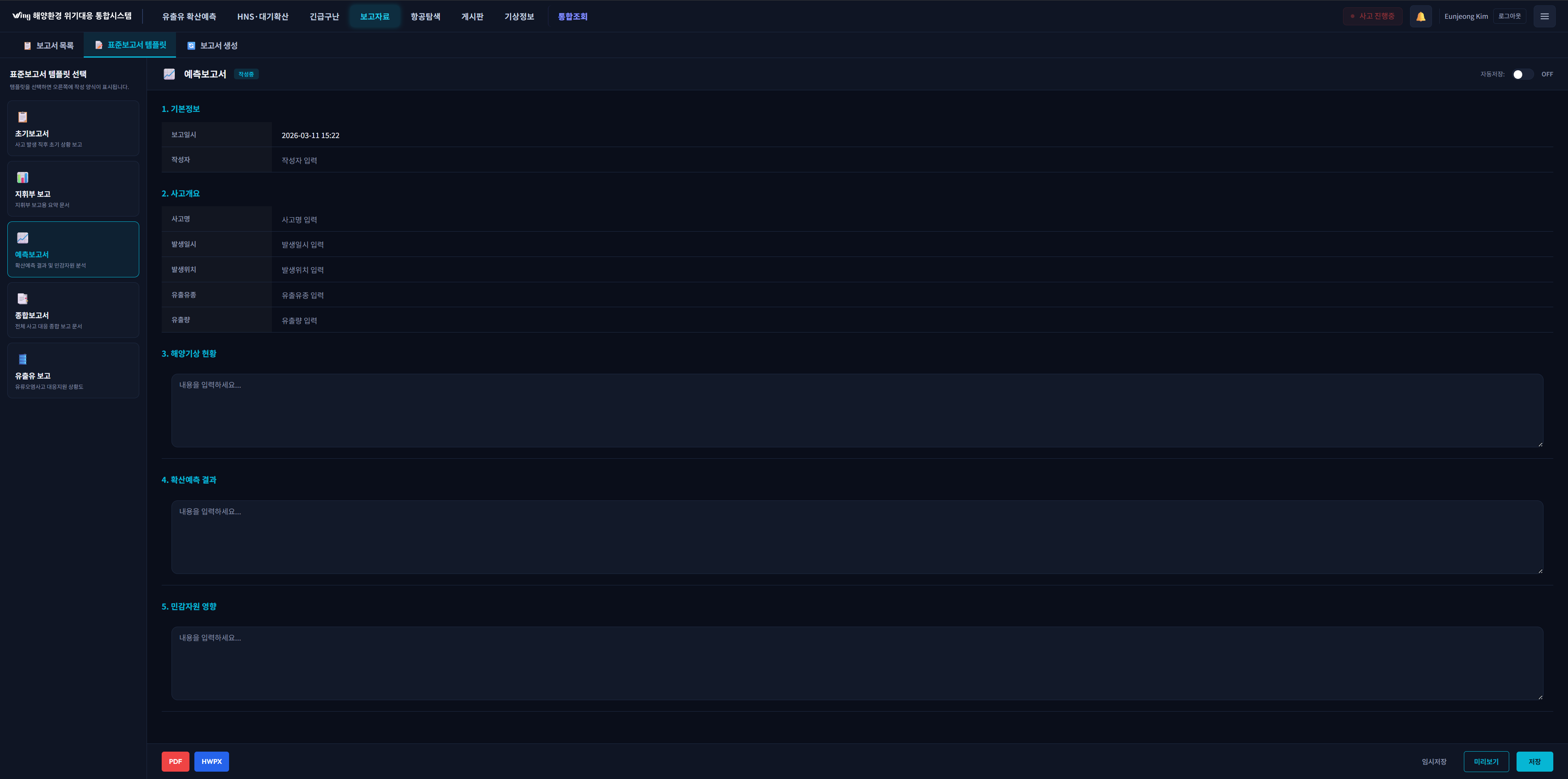Click the 임시저장 temporary save link
This screenshot has height=779, width=1568.
(x=1434, y=761)
